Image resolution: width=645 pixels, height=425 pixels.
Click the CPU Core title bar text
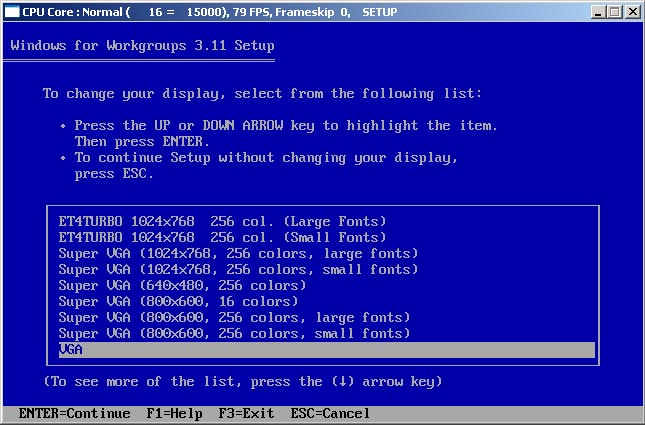(x=210, y=12)
